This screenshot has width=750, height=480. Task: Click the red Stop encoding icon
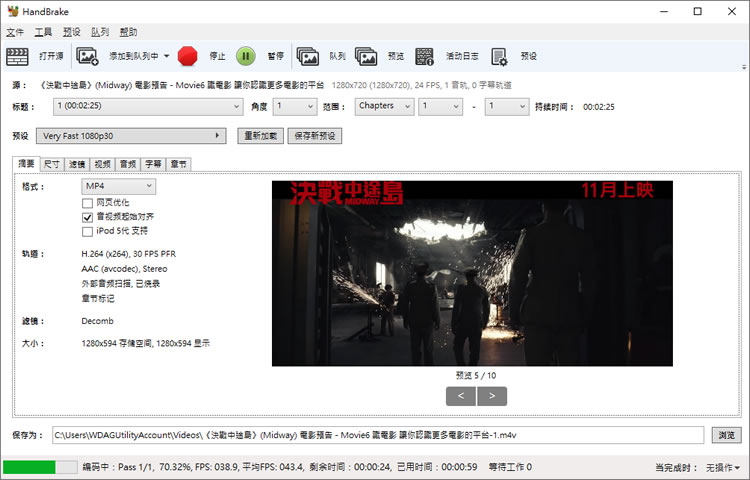pyautogui.click(x=188, y=56)
